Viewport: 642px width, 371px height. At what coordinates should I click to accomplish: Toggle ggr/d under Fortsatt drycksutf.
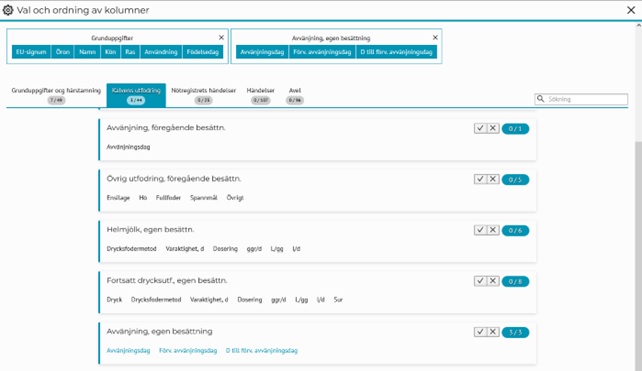(x=278, y=300)
